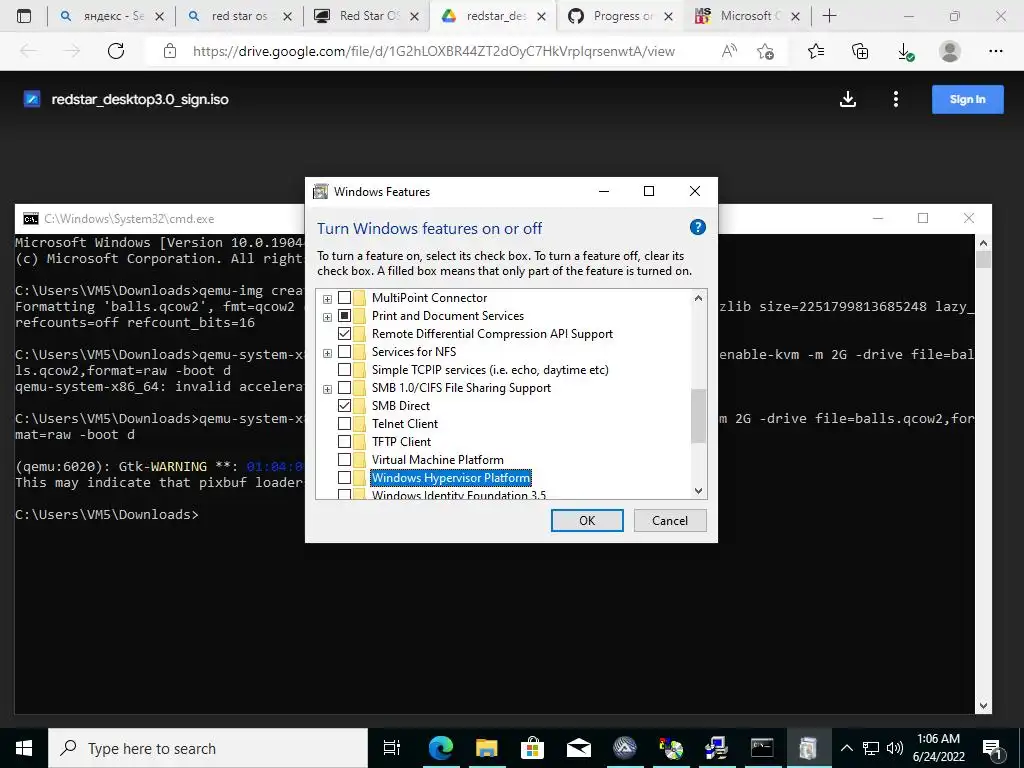Select Windows Identity Foundation 3.5 row
The image size is (1024, 768).
pos(459,494)
